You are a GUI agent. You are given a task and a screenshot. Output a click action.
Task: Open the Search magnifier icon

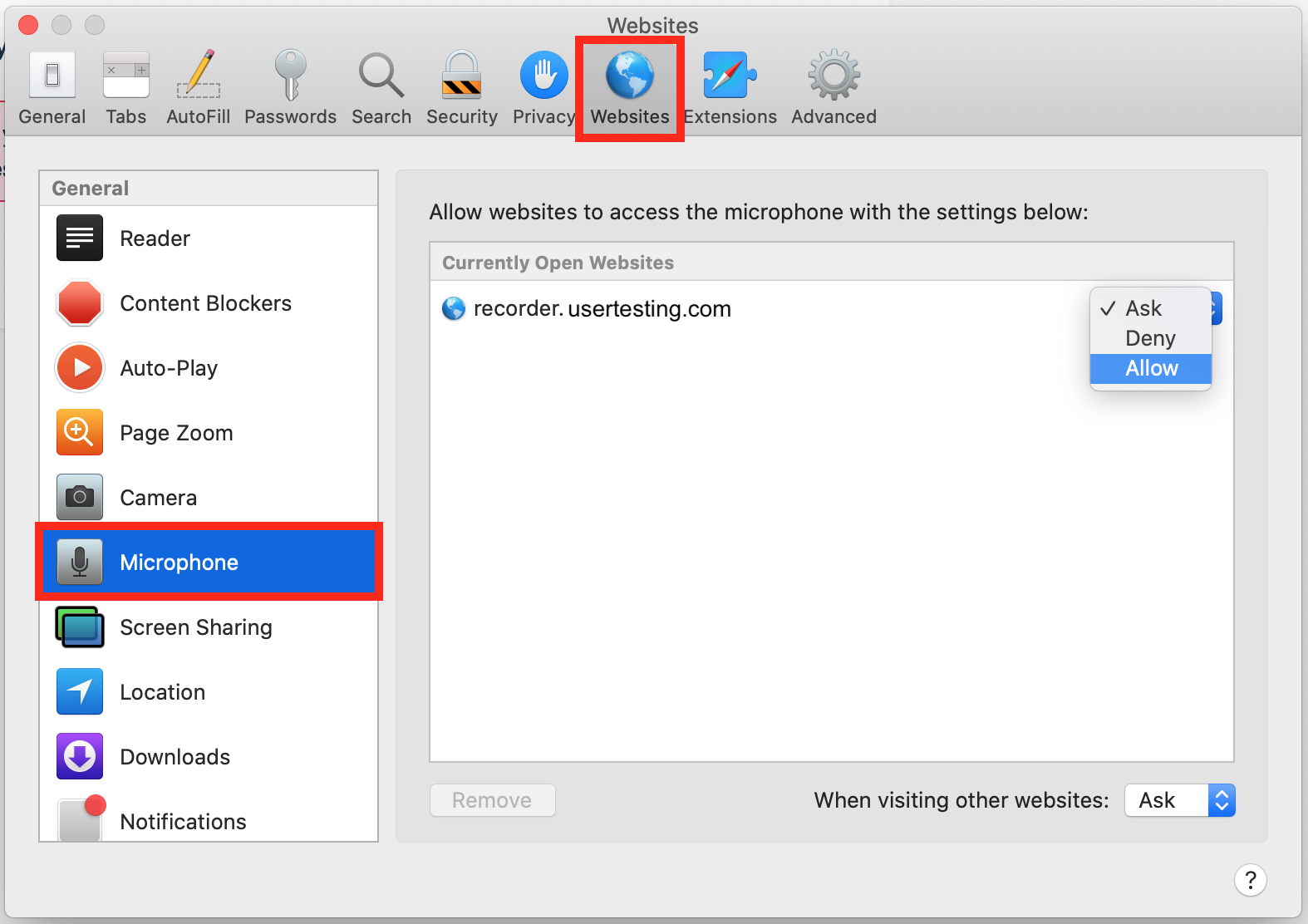(x=381, y=76)
